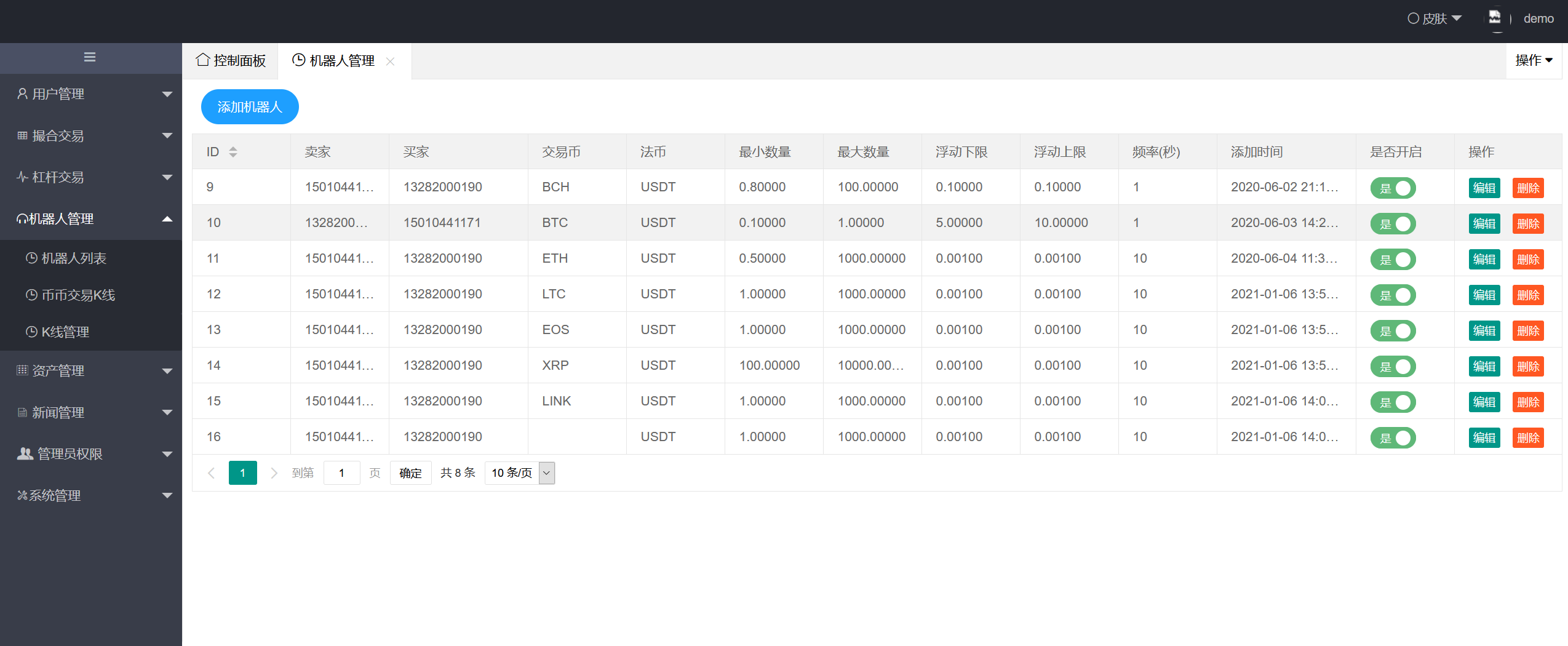Expand the 系统管理 menu arrow
This screenshot has height=646, width=1568.
(167, 495)
